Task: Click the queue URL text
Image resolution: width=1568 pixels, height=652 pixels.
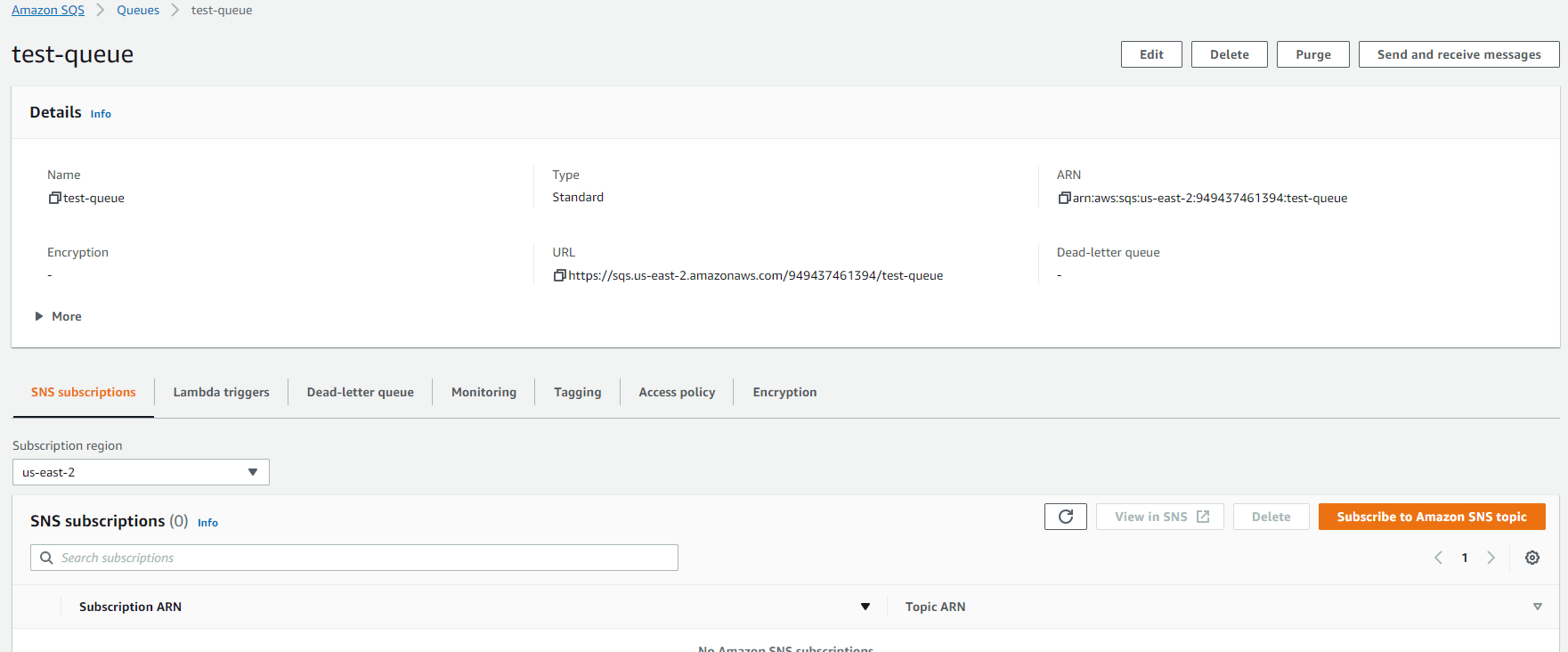Action: tap(756, 275)
